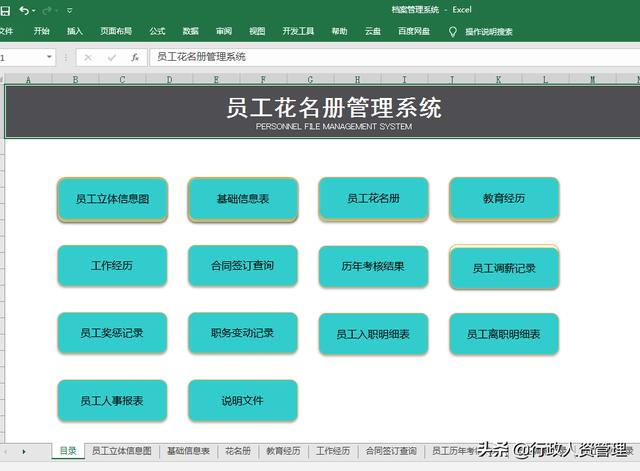
Task: Click the 员工立体信息图 button
Action: (x=112, y=199)
